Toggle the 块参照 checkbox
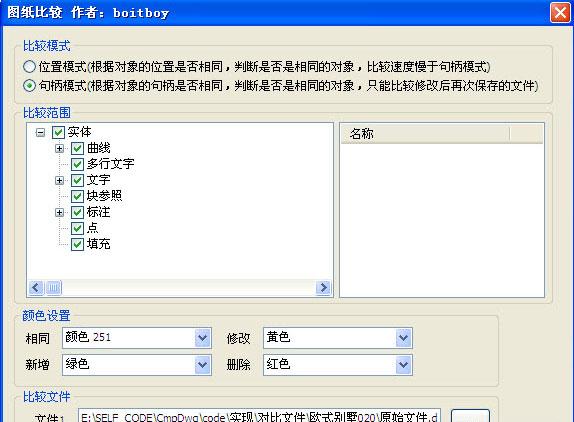The image size is (574, 422). [x=77, y=196]
